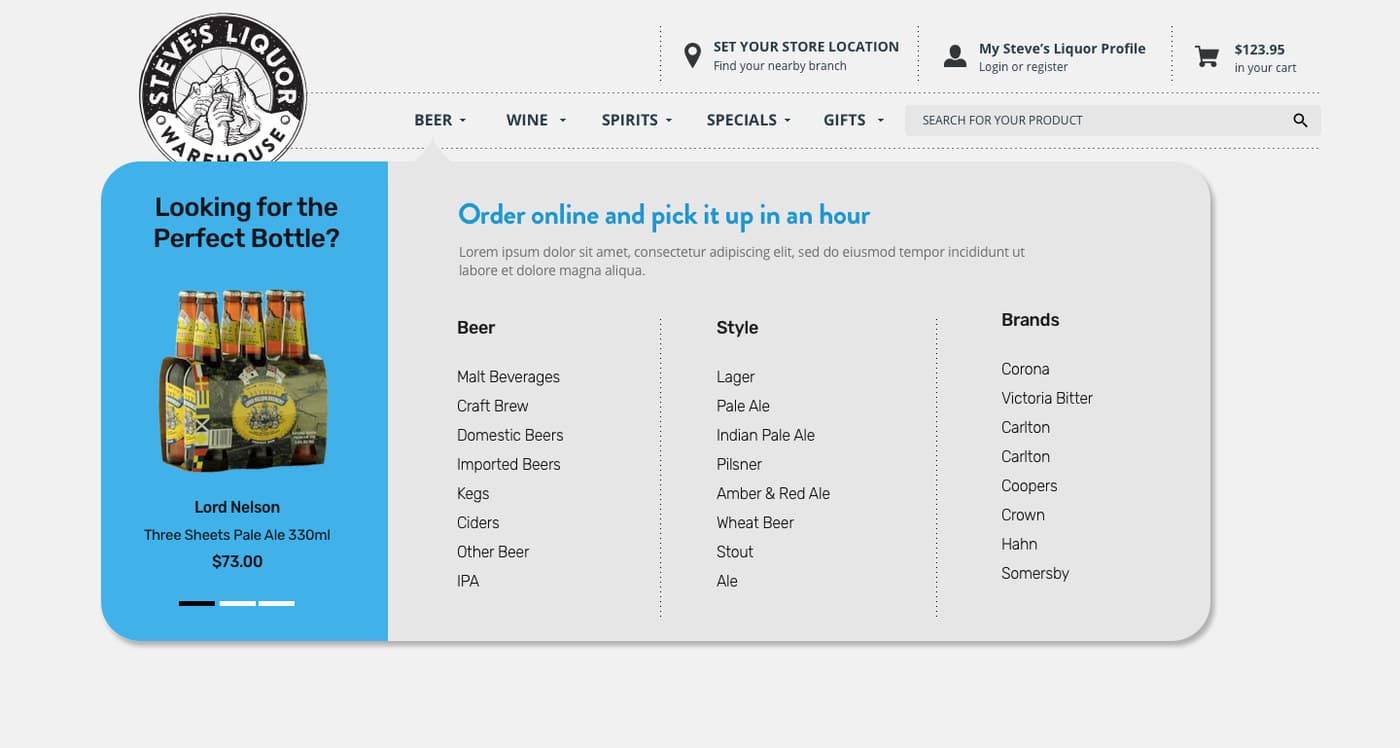The image size is (1400, 748).
Task: Select Malt Beverages category
Action: click(508, 377)
